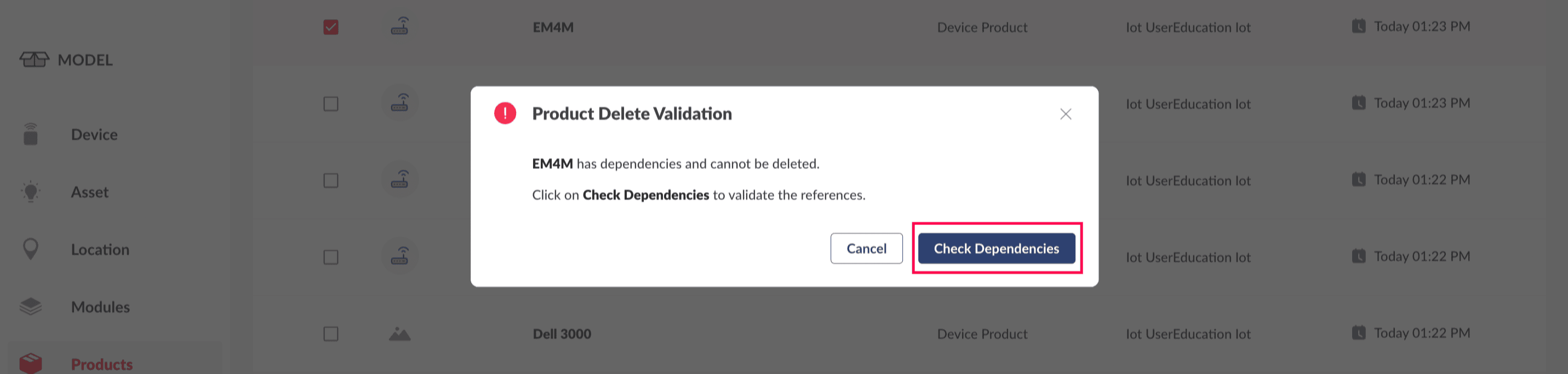
Task: Uncheck the EM4M product checkbox
Action: click(330, 27)
